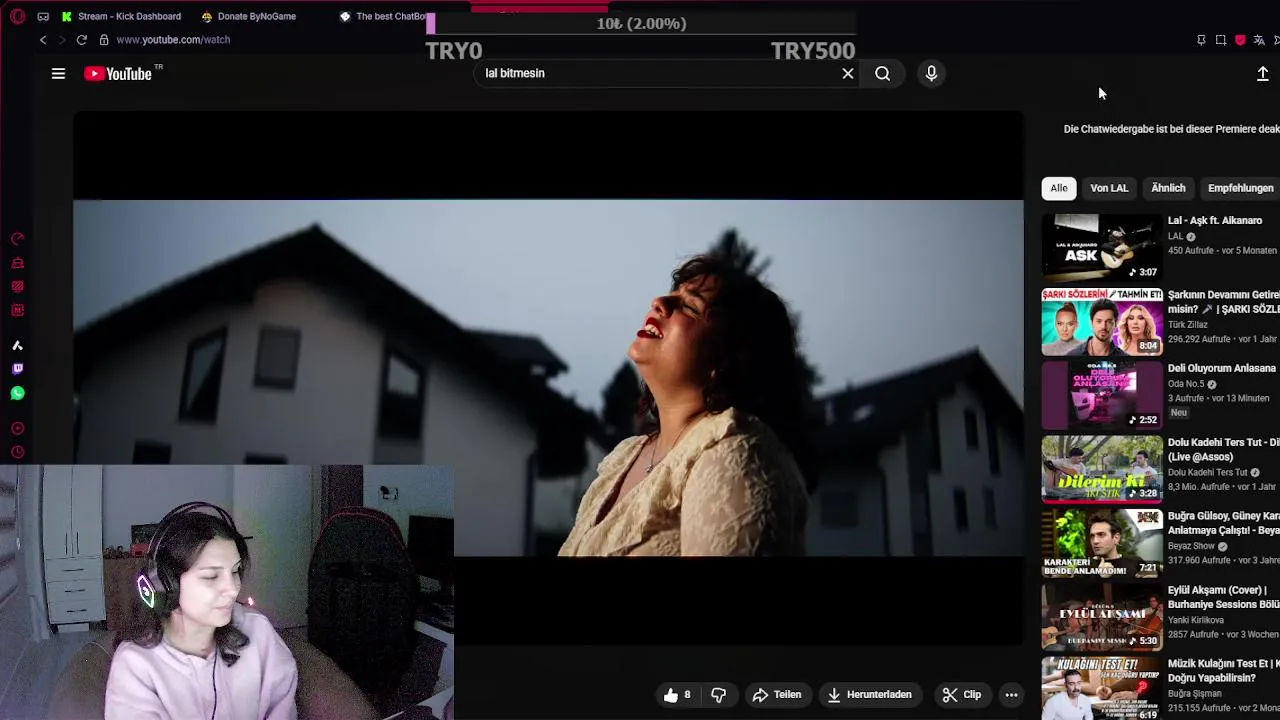
Task: Select the Von LAL filter chip
Action: [1109, 188]
